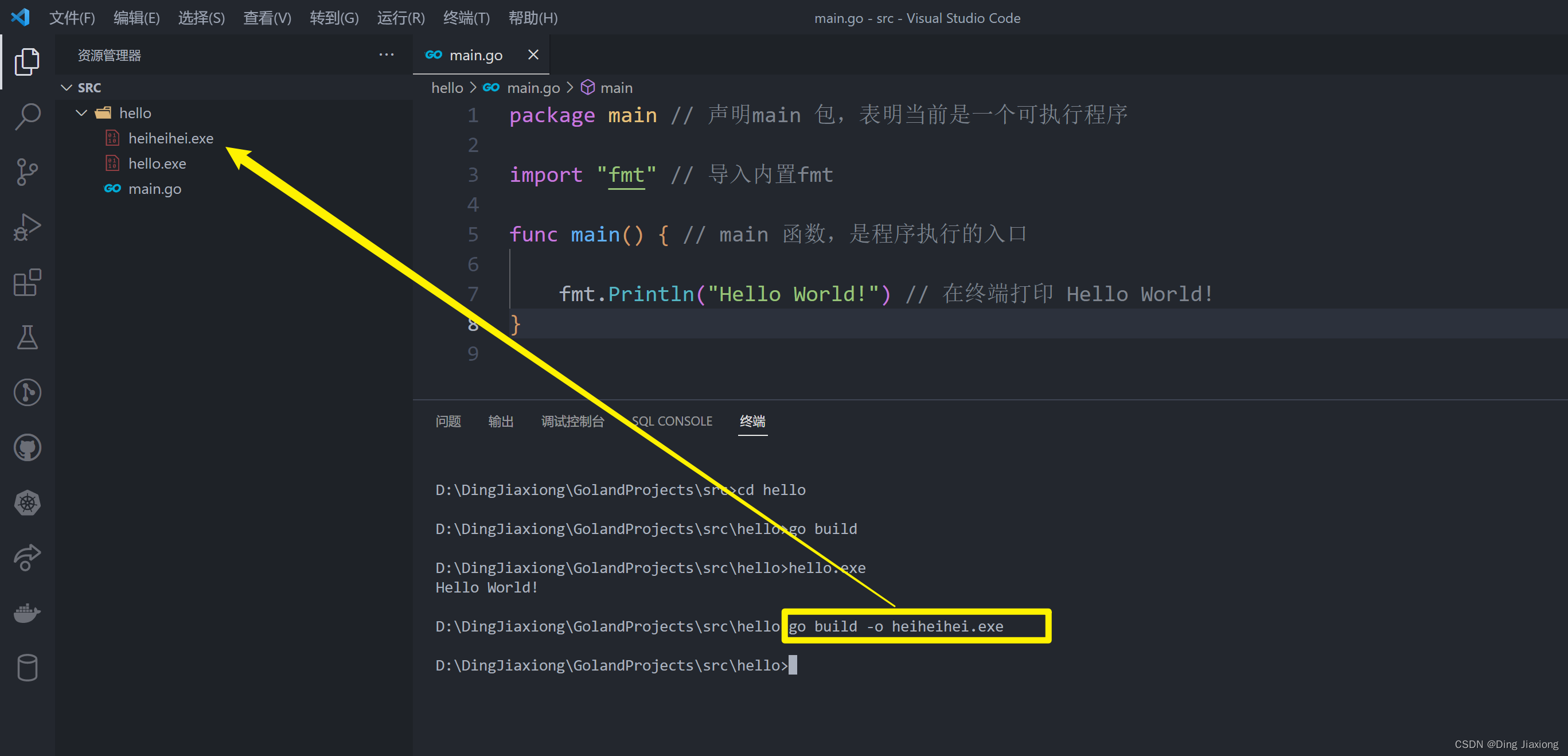Click the Go icon beside main.go in tree

coord(112,189)
